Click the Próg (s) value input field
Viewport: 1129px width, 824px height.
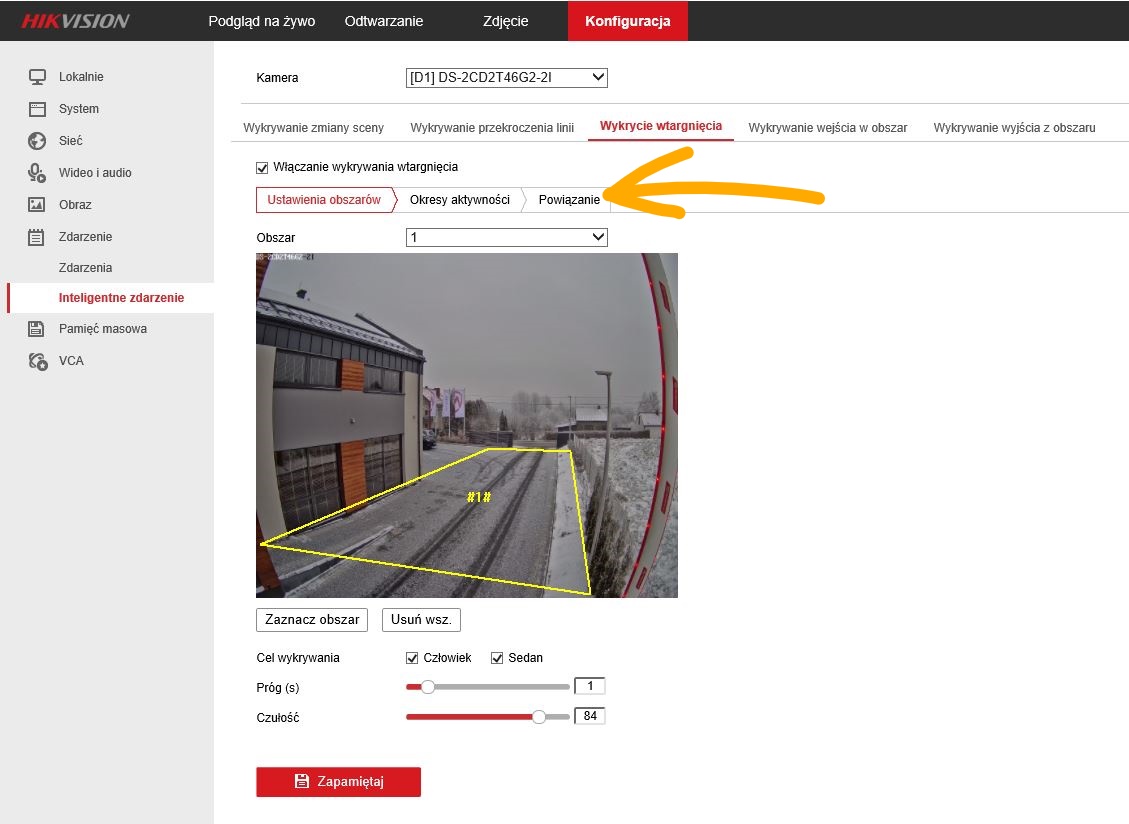(x=590, y=686)
